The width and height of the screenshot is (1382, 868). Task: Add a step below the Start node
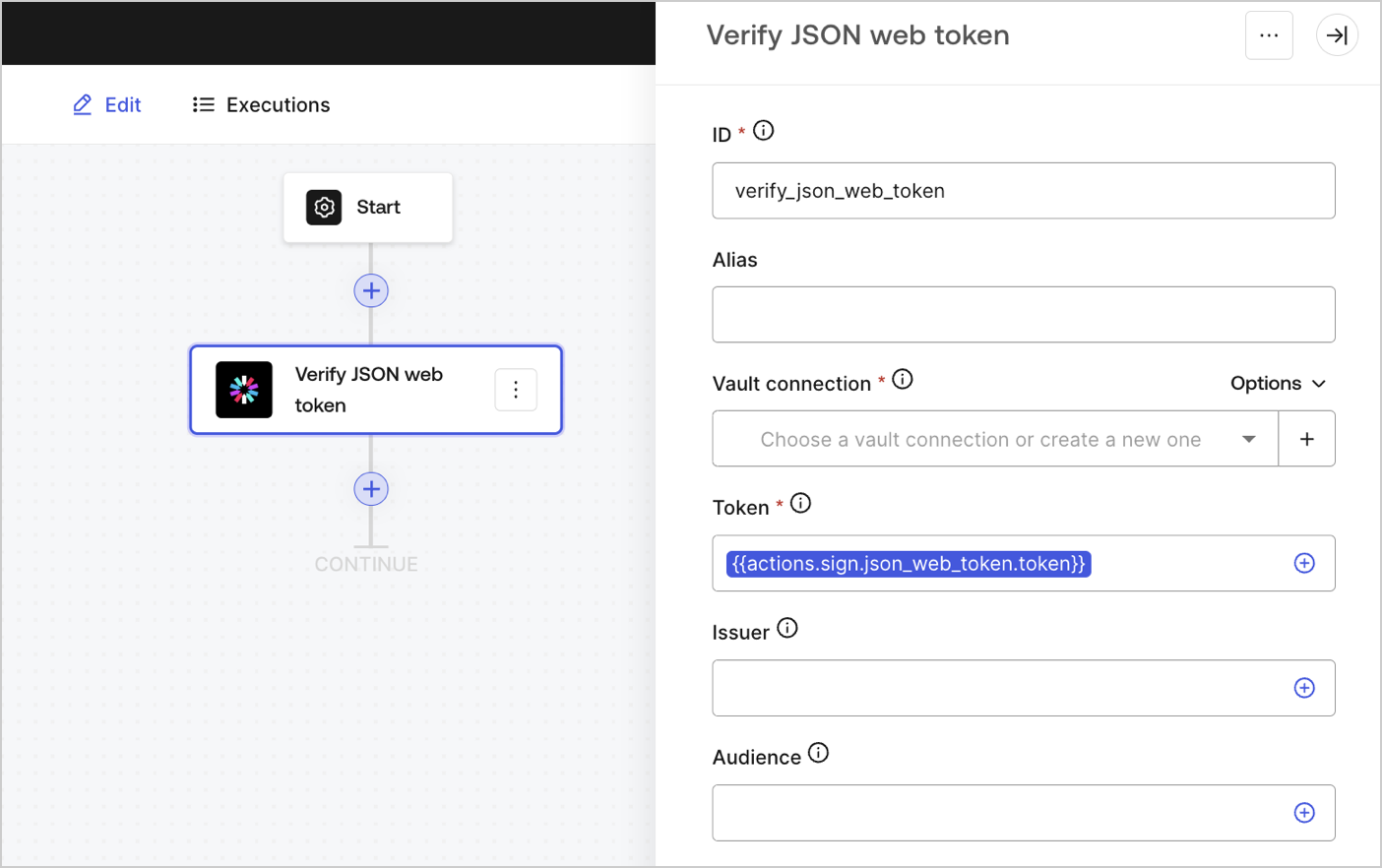pos(371,290)
